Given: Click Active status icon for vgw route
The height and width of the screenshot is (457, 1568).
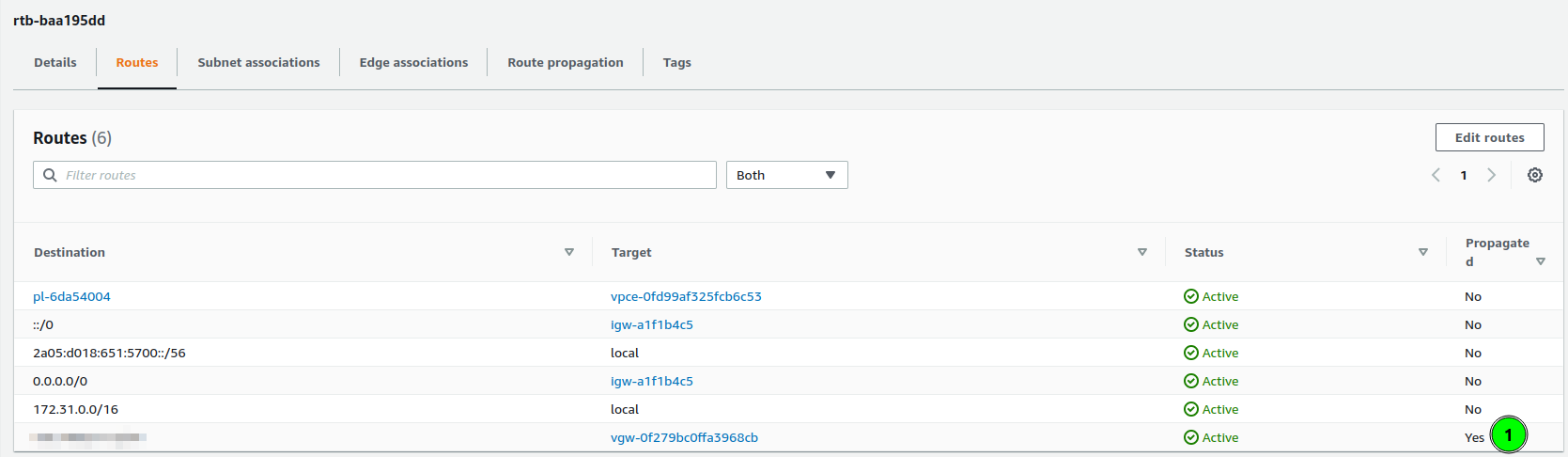Looking at the screenshot, I should [1190, 437].
